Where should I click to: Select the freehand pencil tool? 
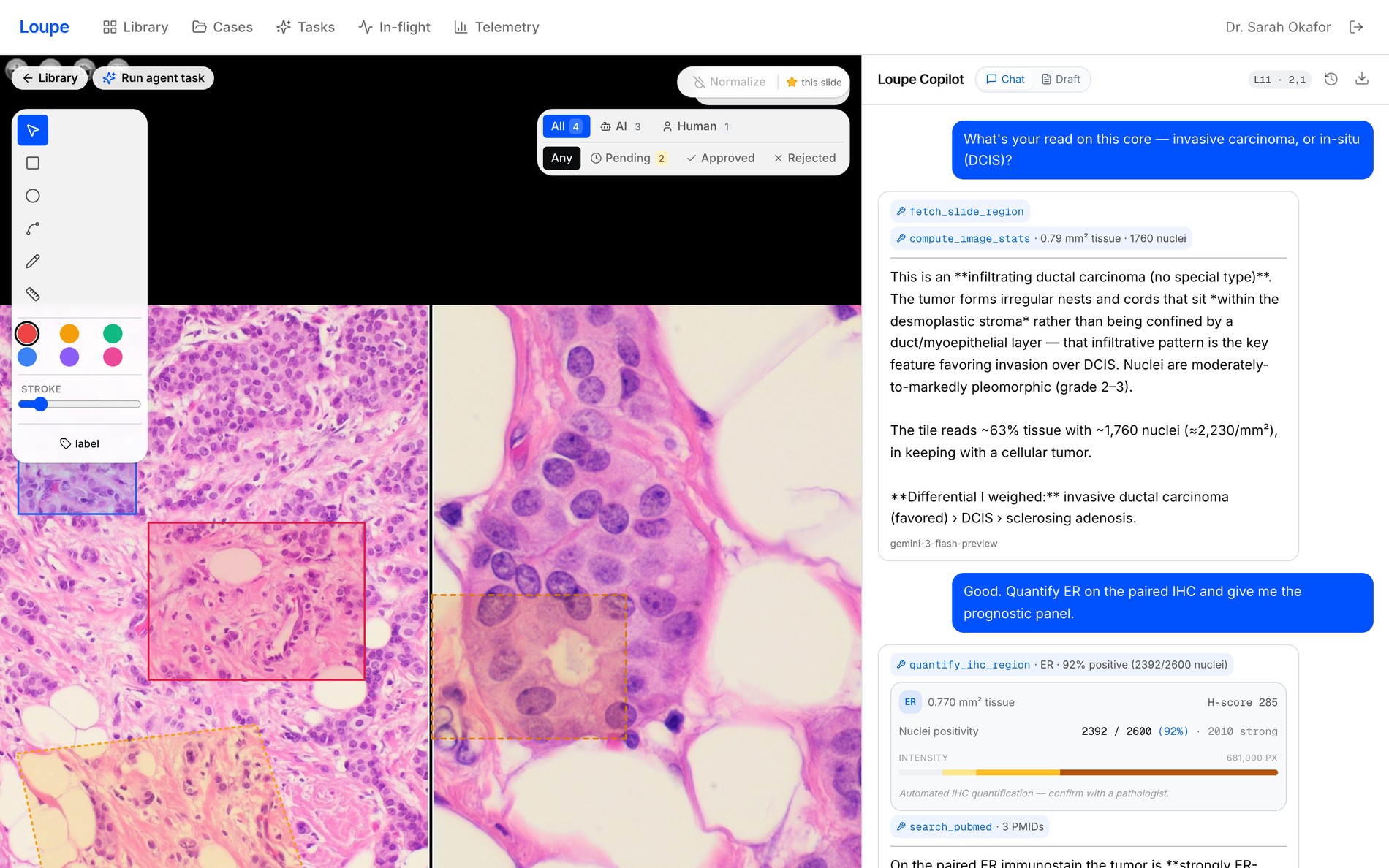tap(33, 262)
